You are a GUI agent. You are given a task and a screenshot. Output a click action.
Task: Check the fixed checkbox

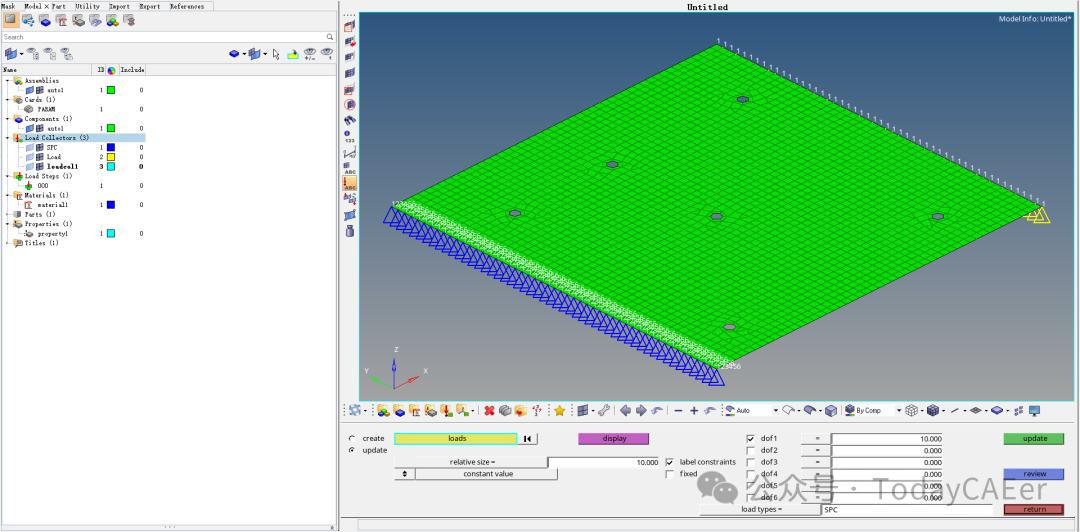pyautogui.click(x=669, y=474)
